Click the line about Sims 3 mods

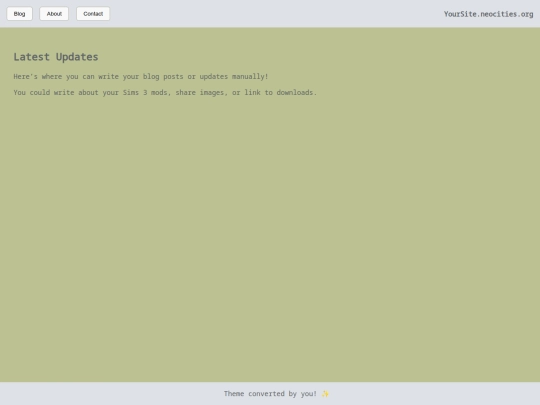[x=165, y=93]
